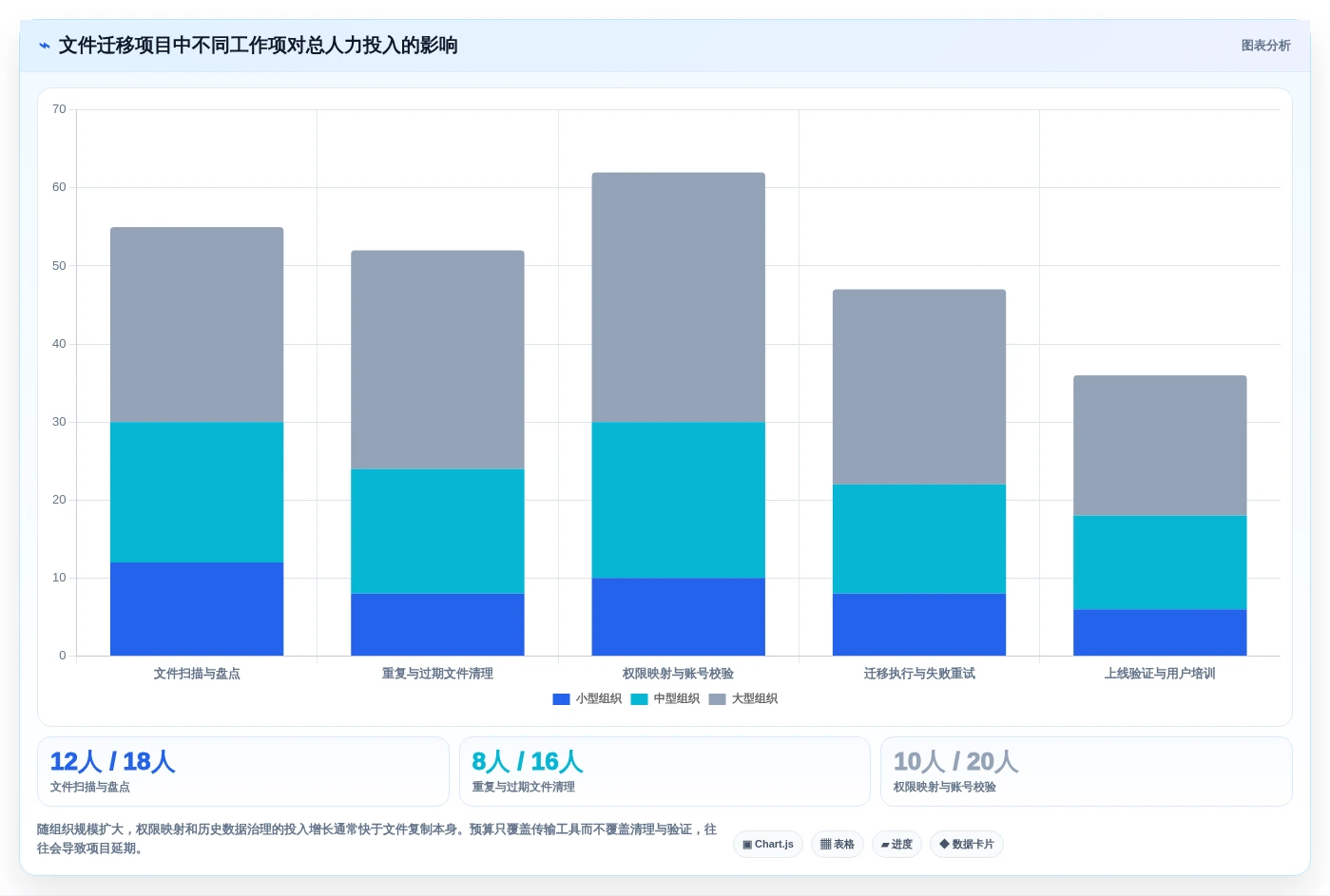This screenshot has width=1330, height=896.
Task: Select the cyan segment of 迁移执行与失败重试 bar
Action: [919, 539]
